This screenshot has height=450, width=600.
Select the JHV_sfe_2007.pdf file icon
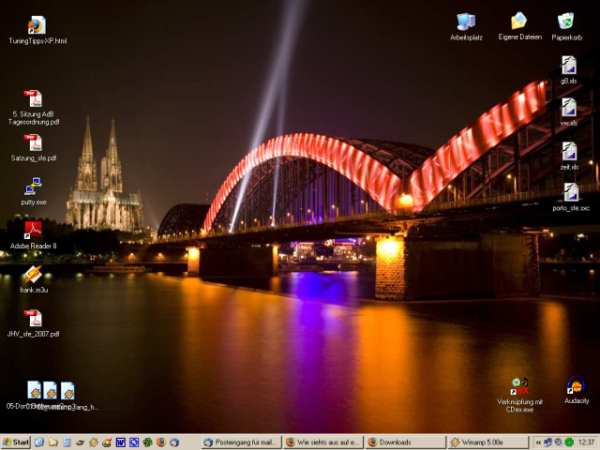tap(33, 319)
